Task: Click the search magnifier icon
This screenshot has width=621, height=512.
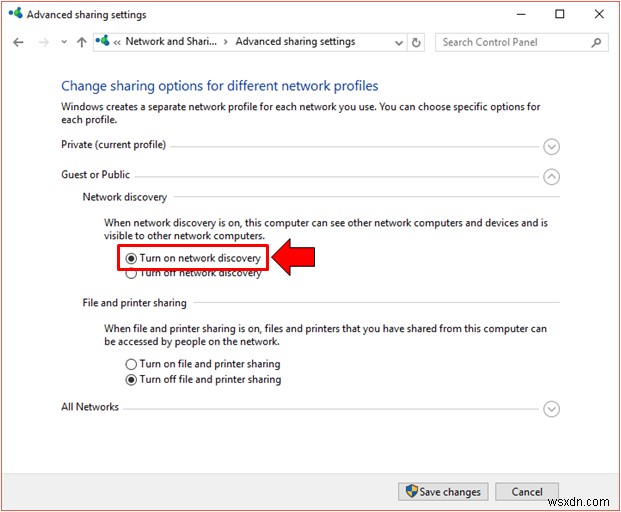Action: pos(596,42)
